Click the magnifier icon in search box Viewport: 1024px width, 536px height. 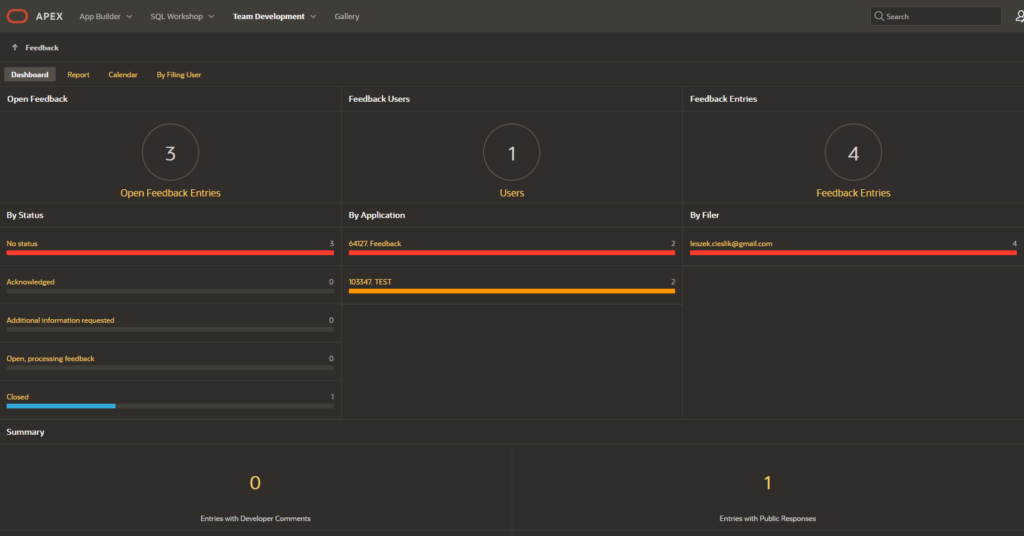[x=879, y=16]
